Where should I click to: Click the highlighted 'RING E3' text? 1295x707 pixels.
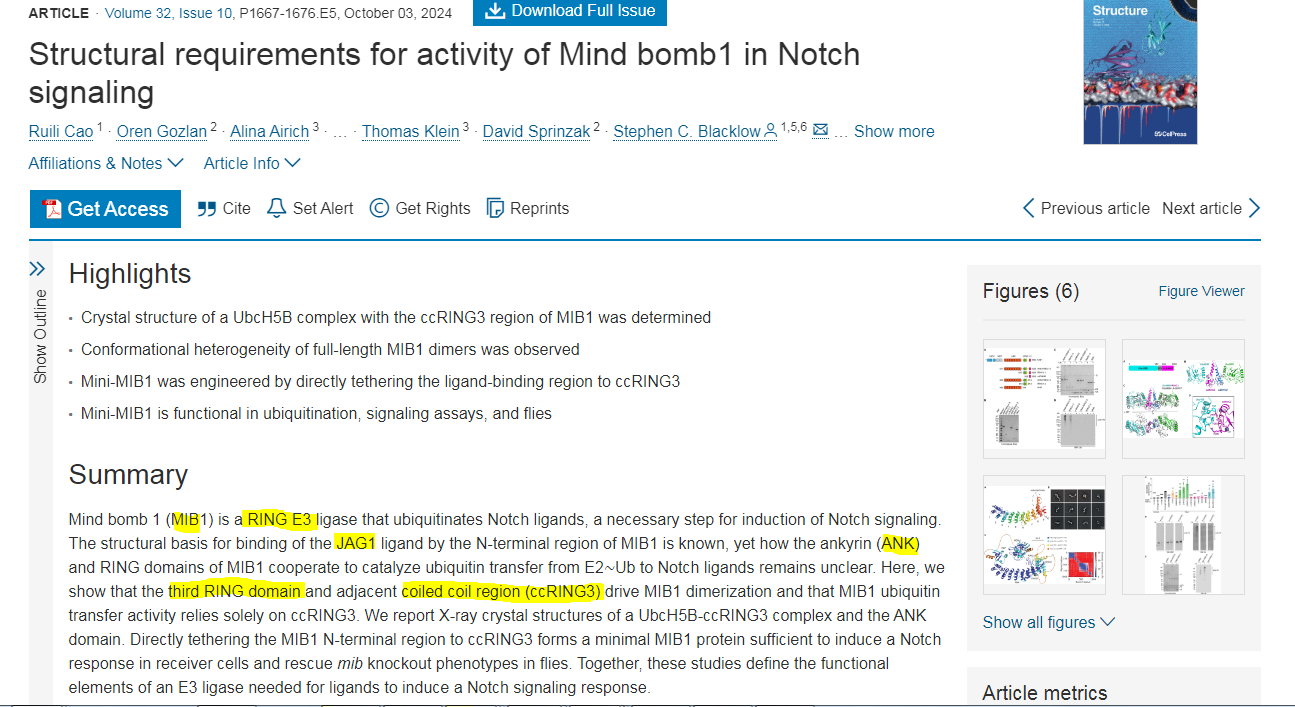pyautogui.click(x=279, y=519)
